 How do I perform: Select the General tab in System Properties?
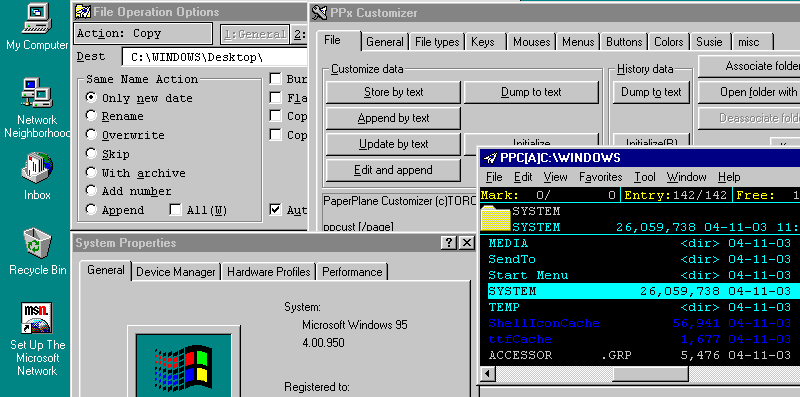point(106,270)
